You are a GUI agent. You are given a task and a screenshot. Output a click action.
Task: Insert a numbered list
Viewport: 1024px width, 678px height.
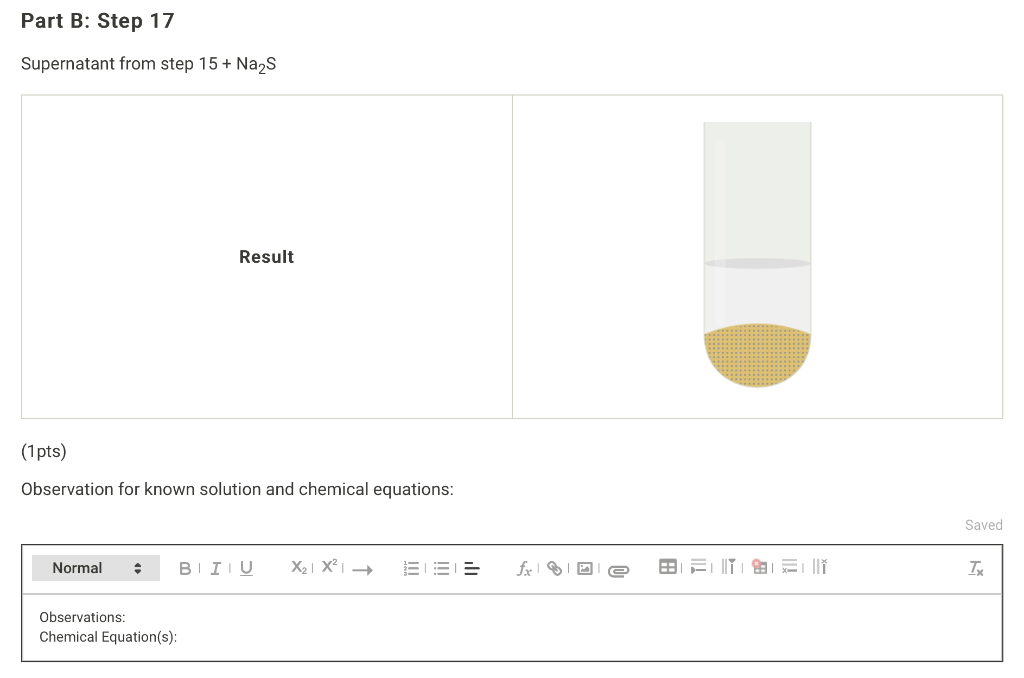[x=410, y=568]
